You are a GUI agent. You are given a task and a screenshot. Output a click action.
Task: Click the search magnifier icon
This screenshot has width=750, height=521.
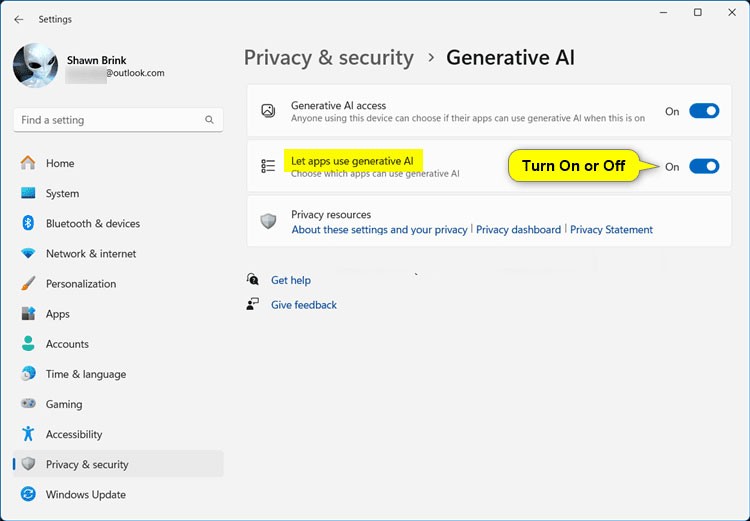coord(209,120)
